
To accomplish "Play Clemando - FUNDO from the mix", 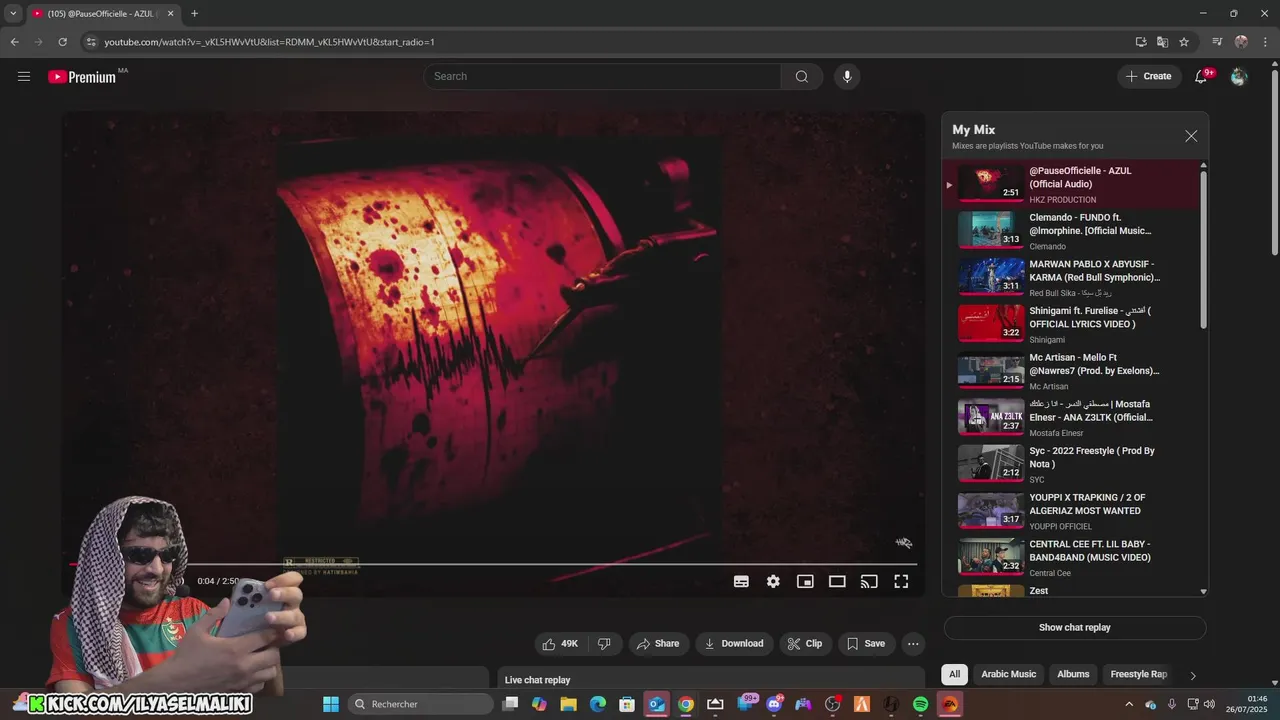I will (1070, 231).
